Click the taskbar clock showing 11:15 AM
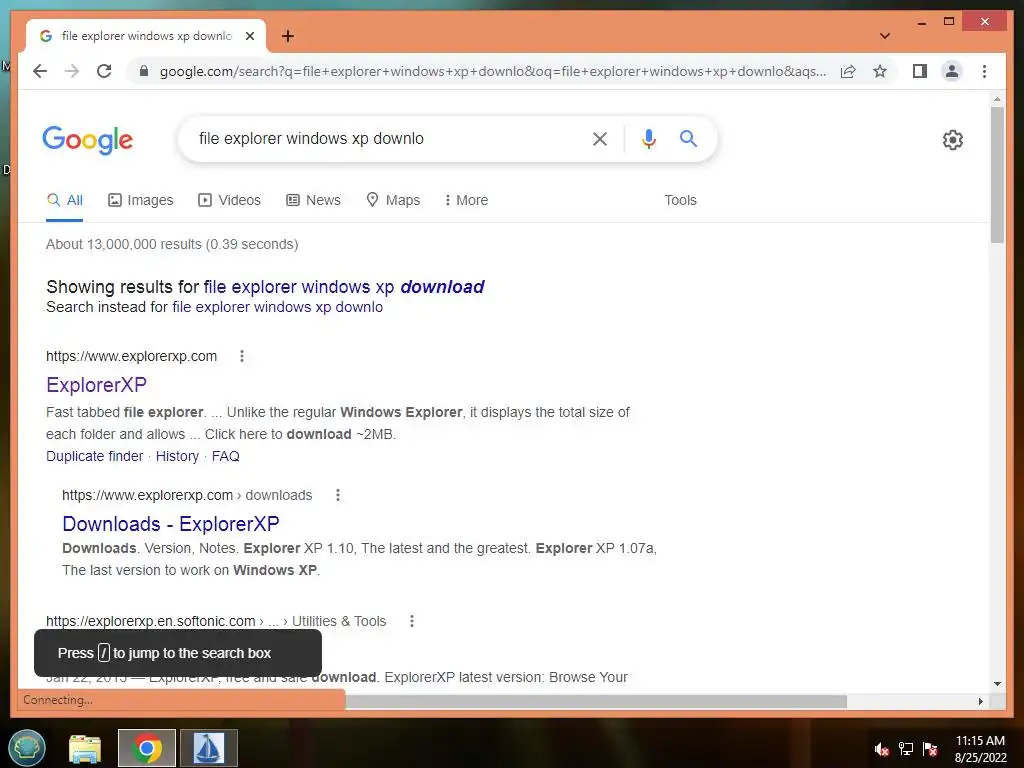Viewport: 1024px width, 768px height. (980, 749)
